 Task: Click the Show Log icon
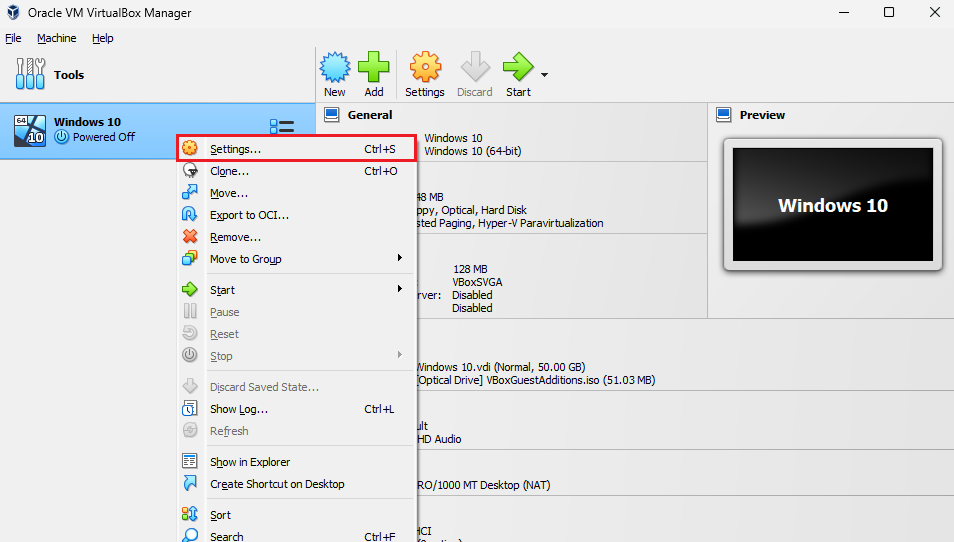click(x=190, y=408)
